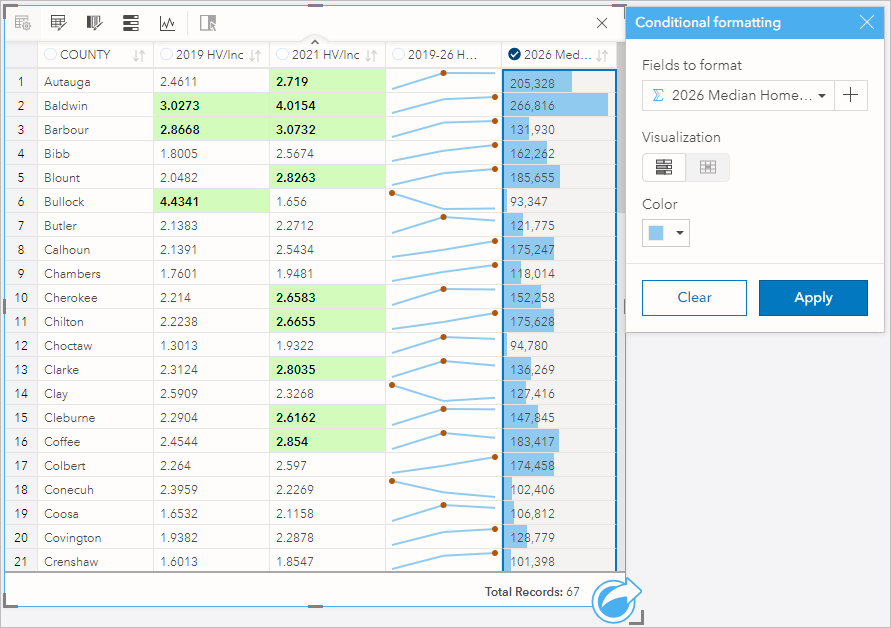The width and height of the screenshot is (891, 628).
Task: Add sparklines with the chart toolbar icon
Action: click(165, 22)
